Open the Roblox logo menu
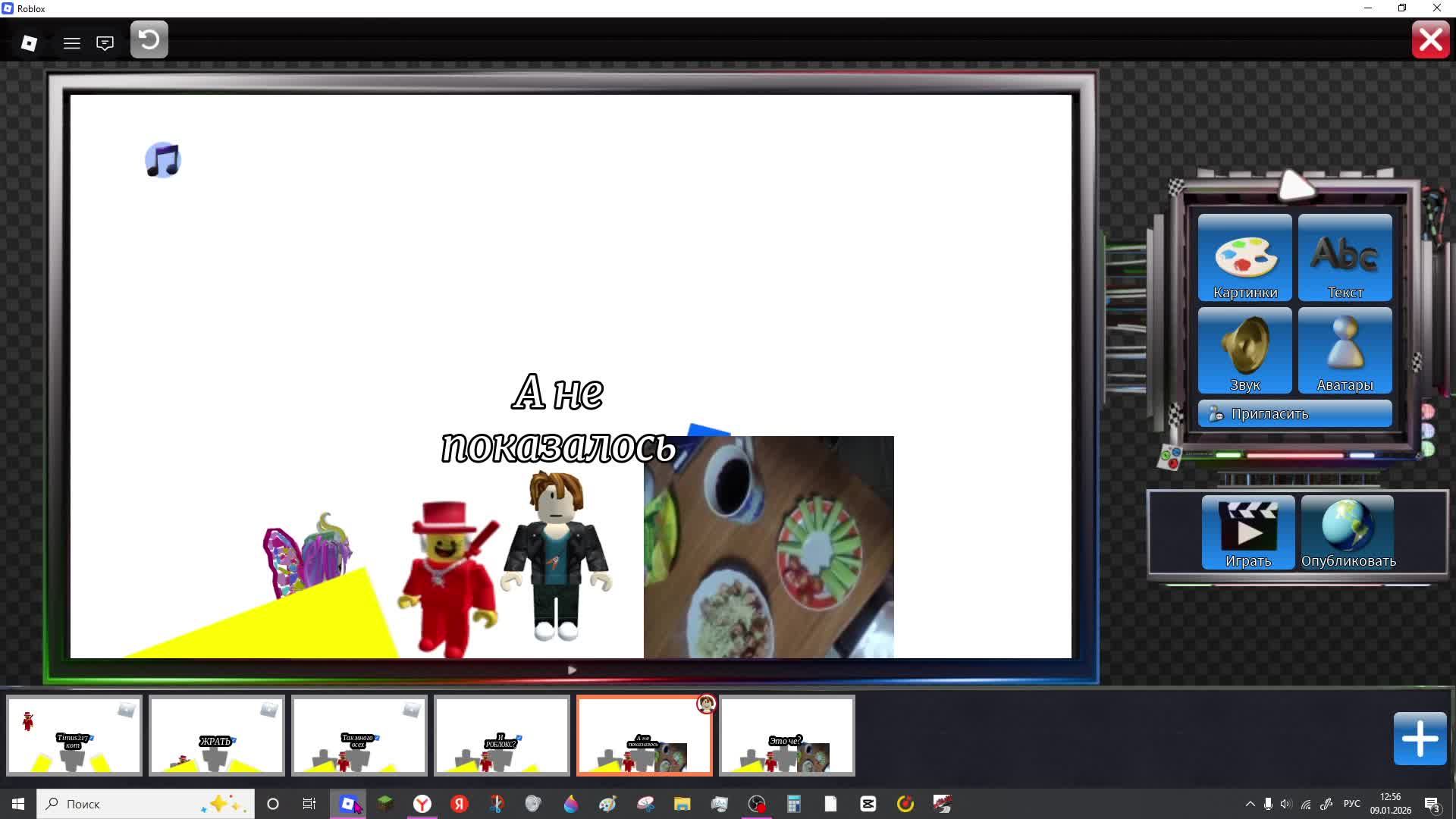1456x819 pixels. point(29,43)
